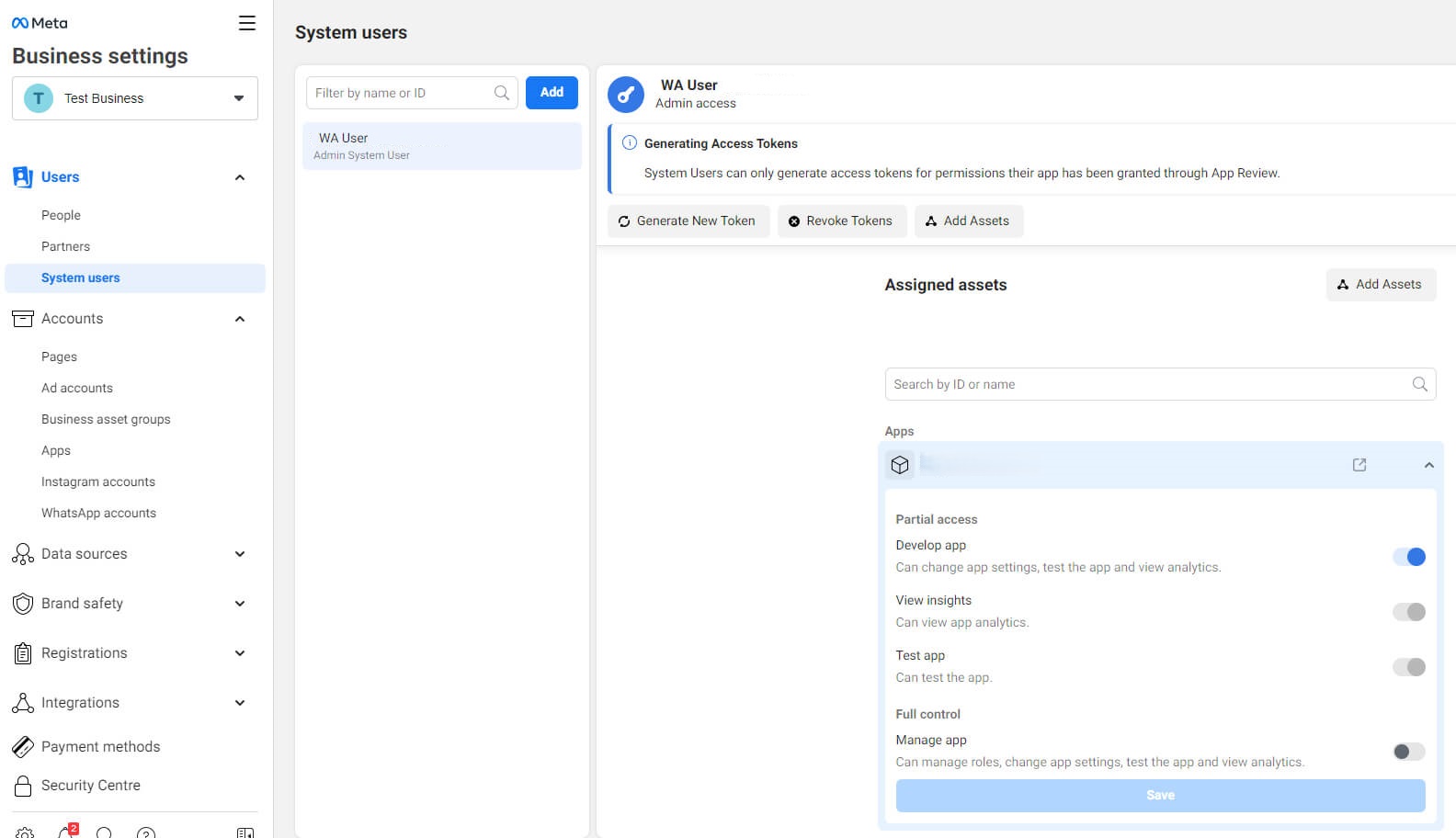Click the Search by ID or name field
This screenshot has width=1456, height=838.
point(1149,384)
